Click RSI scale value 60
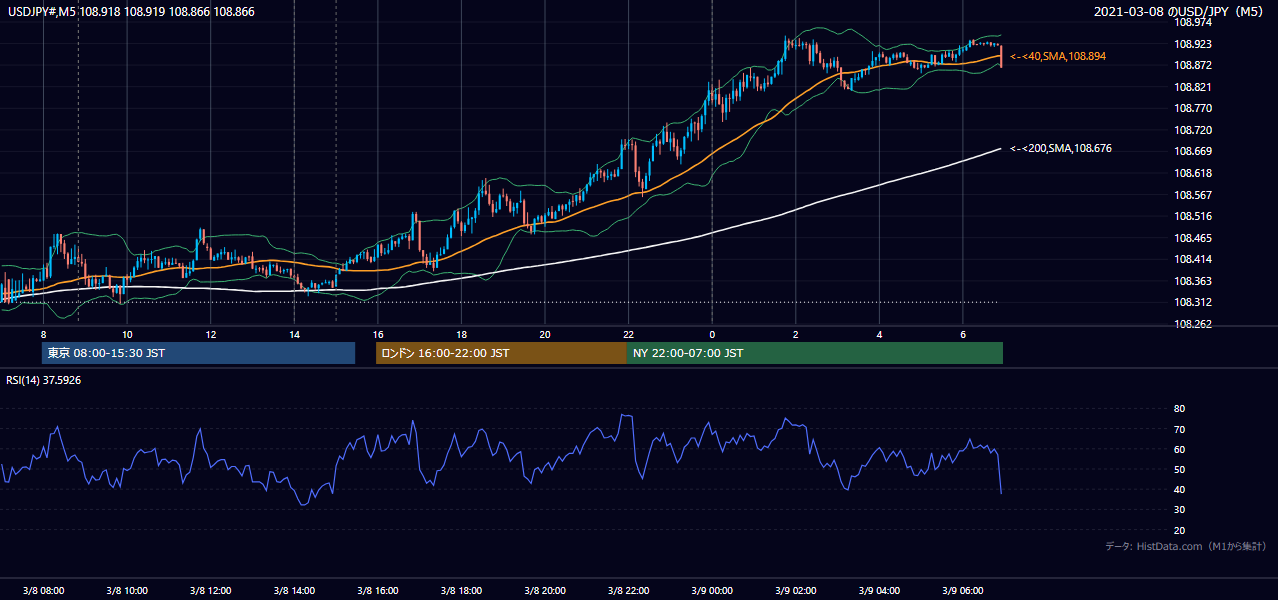1278x600 pixels. pos(1179,449)
